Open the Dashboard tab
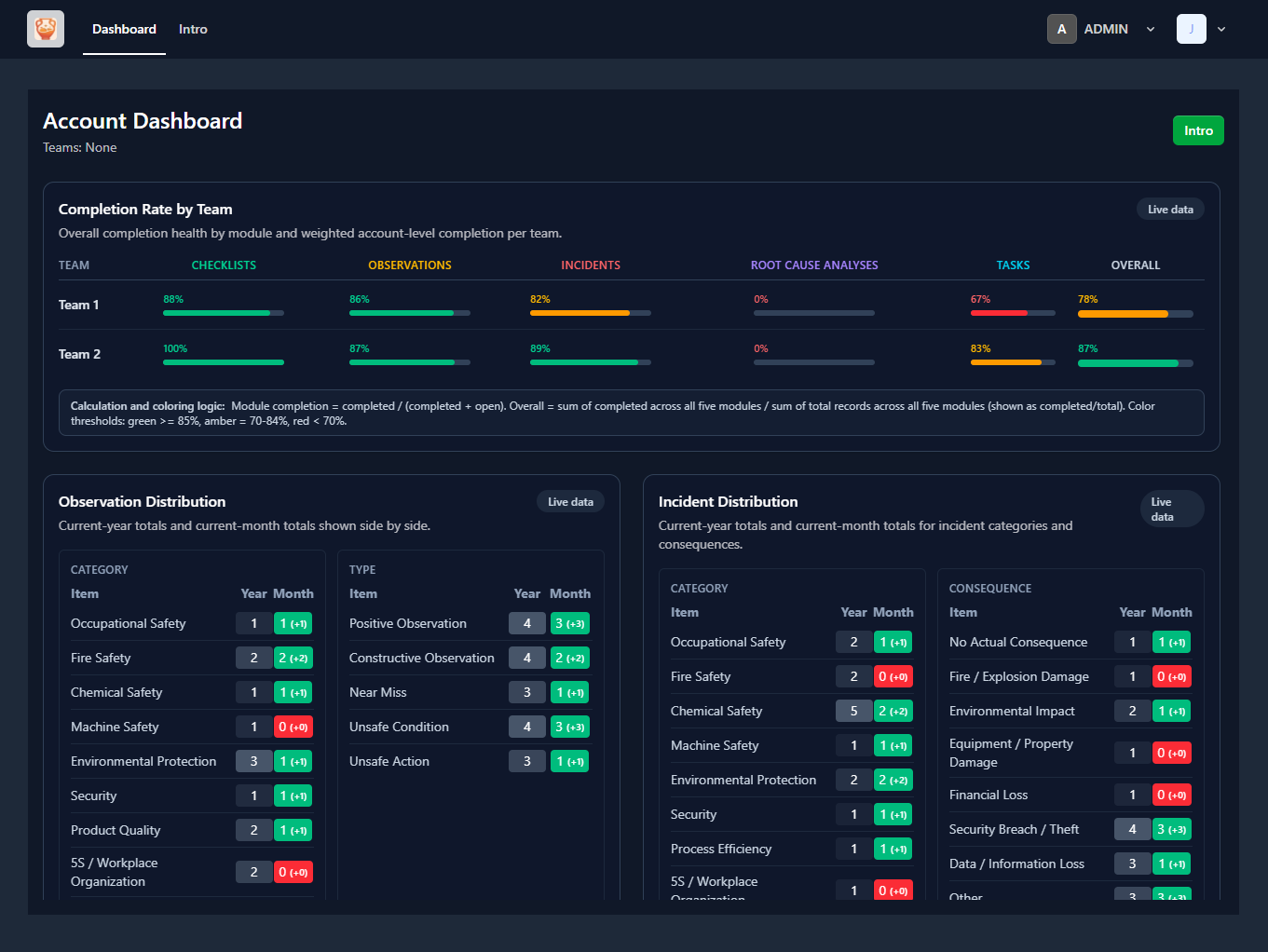1268x952 pixels. 124,29
